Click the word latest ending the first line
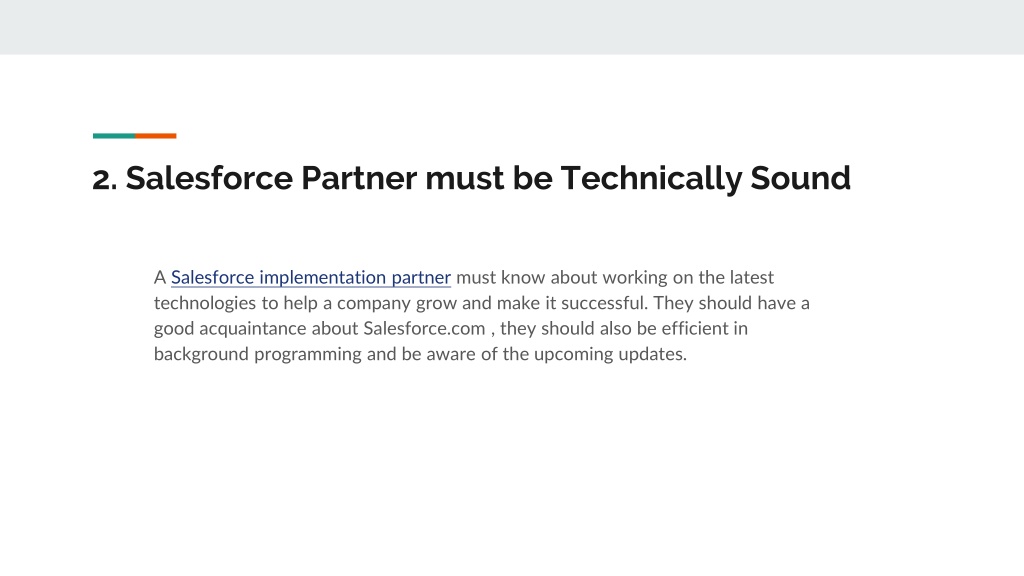This screenshot has height=576, width=1024. [752, 277]
